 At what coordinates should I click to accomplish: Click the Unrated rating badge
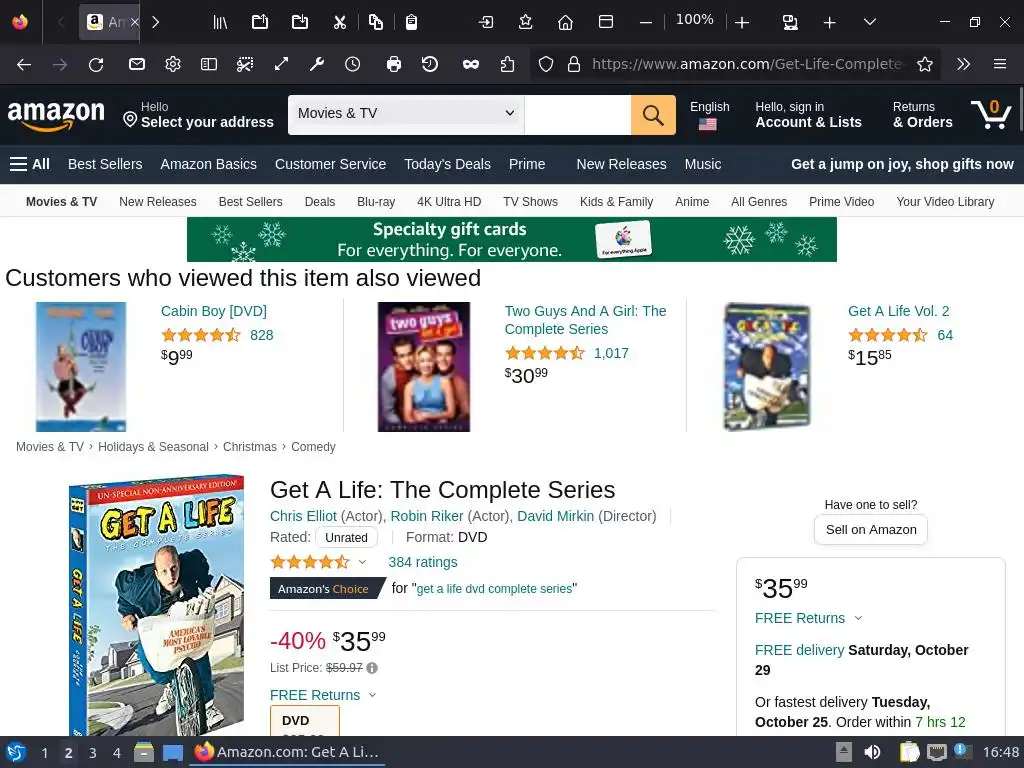(x=346, y=537)
